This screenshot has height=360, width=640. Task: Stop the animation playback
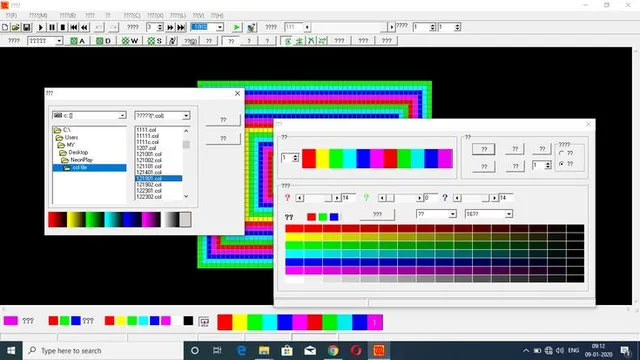tap(62, 27)
